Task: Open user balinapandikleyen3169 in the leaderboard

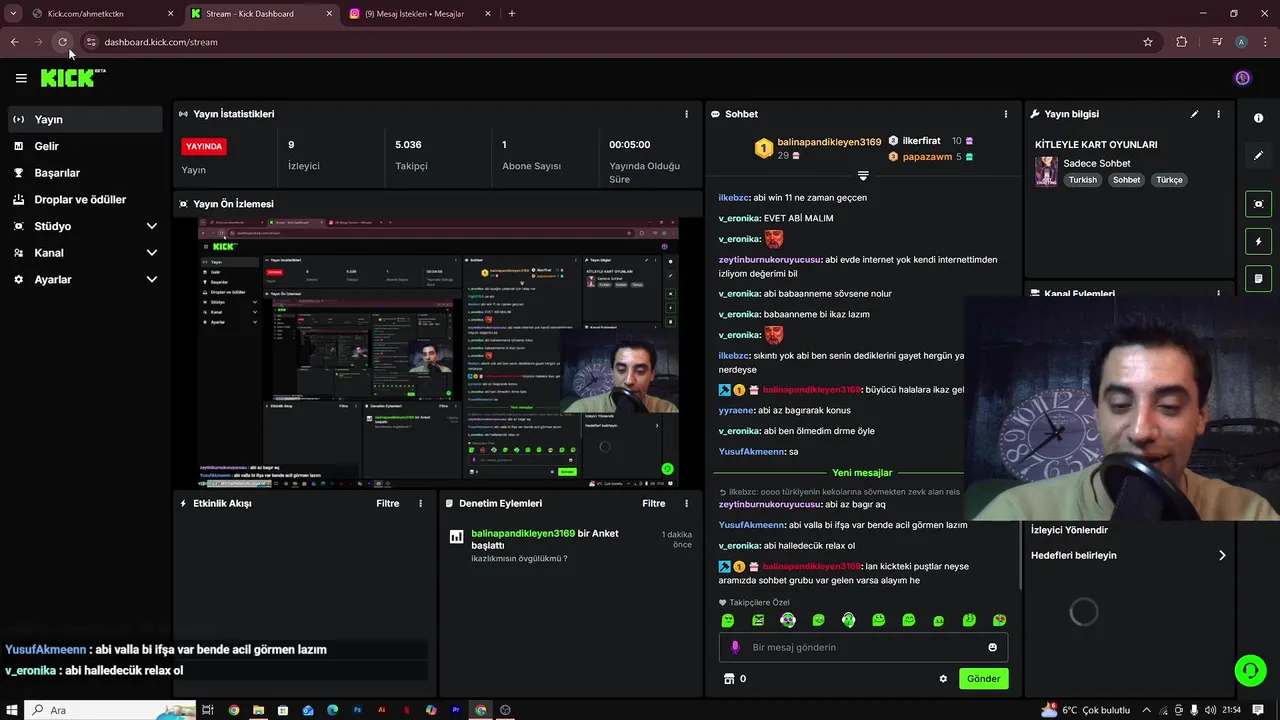Action: point(829,142)
